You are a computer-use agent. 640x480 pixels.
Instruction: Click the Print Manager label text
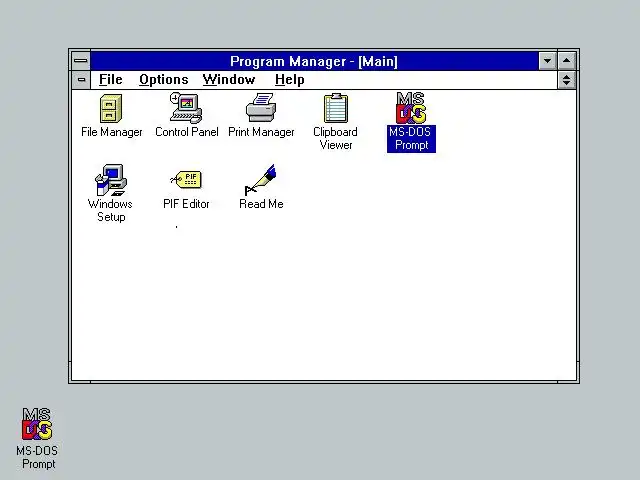[261, 132]
